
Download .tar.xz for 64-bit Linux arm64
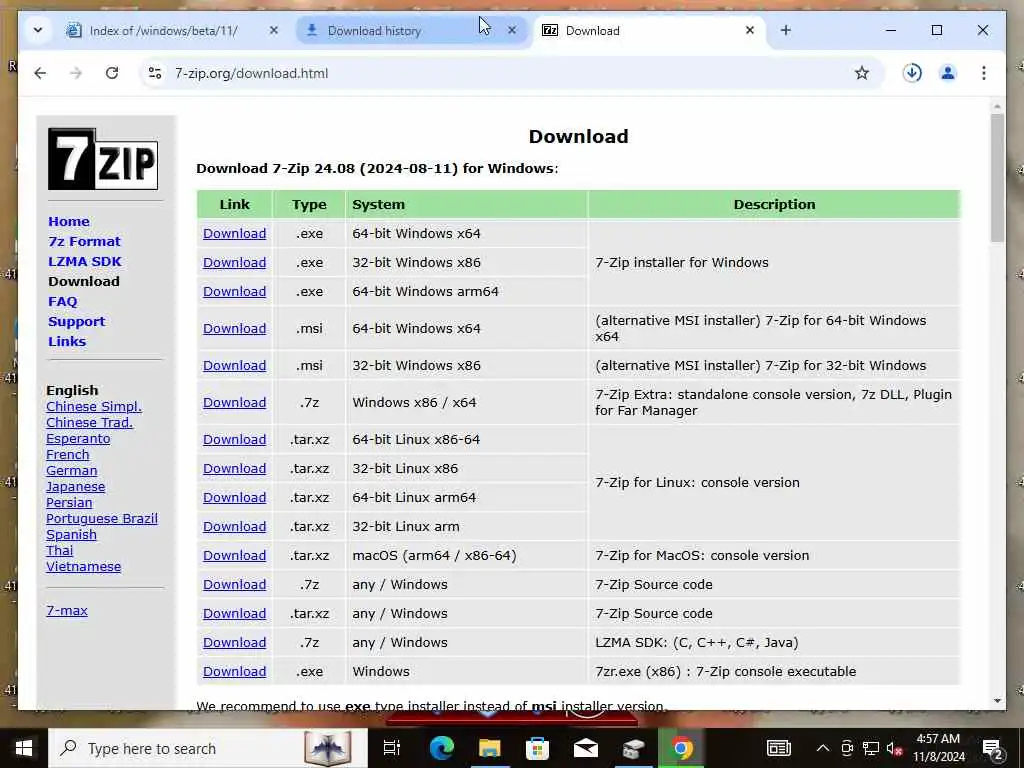234,498
